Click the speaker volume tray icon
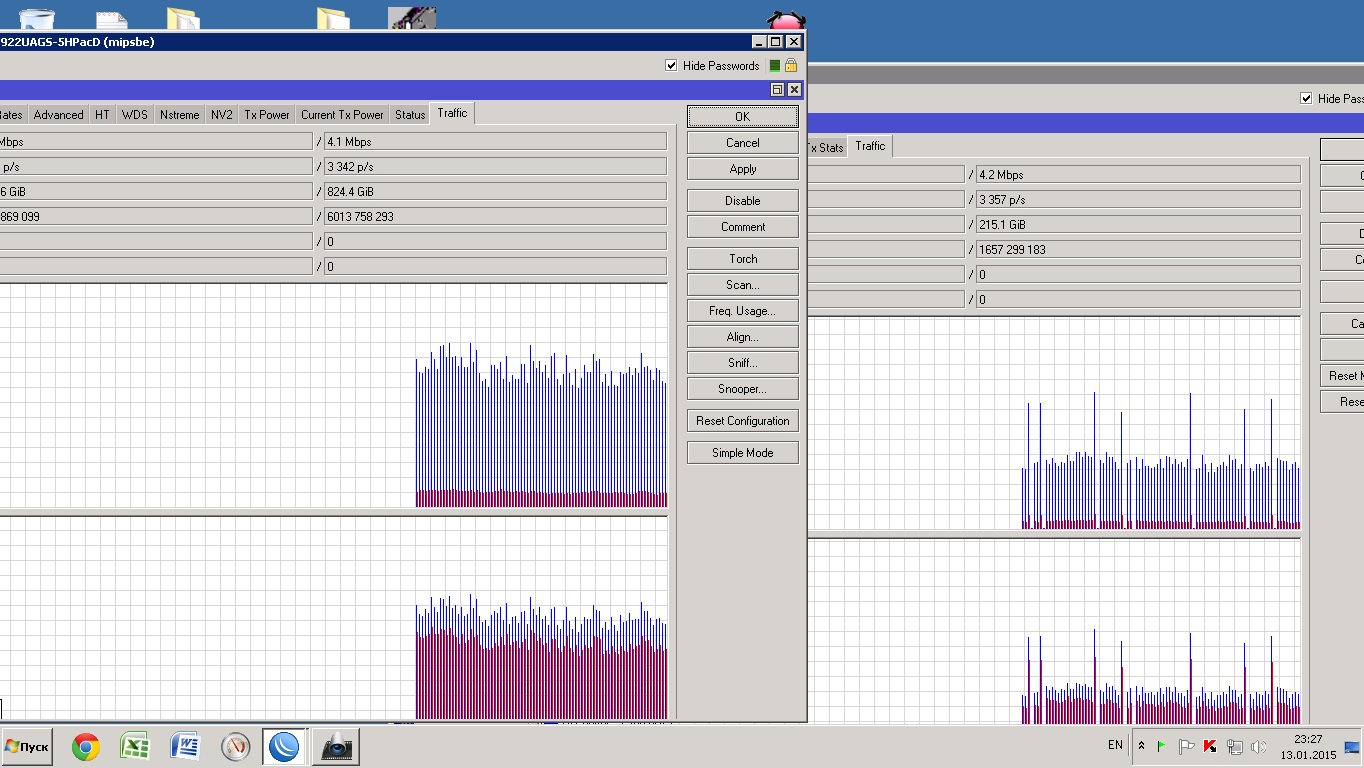1364x768 pixels. click(1258, 746)
